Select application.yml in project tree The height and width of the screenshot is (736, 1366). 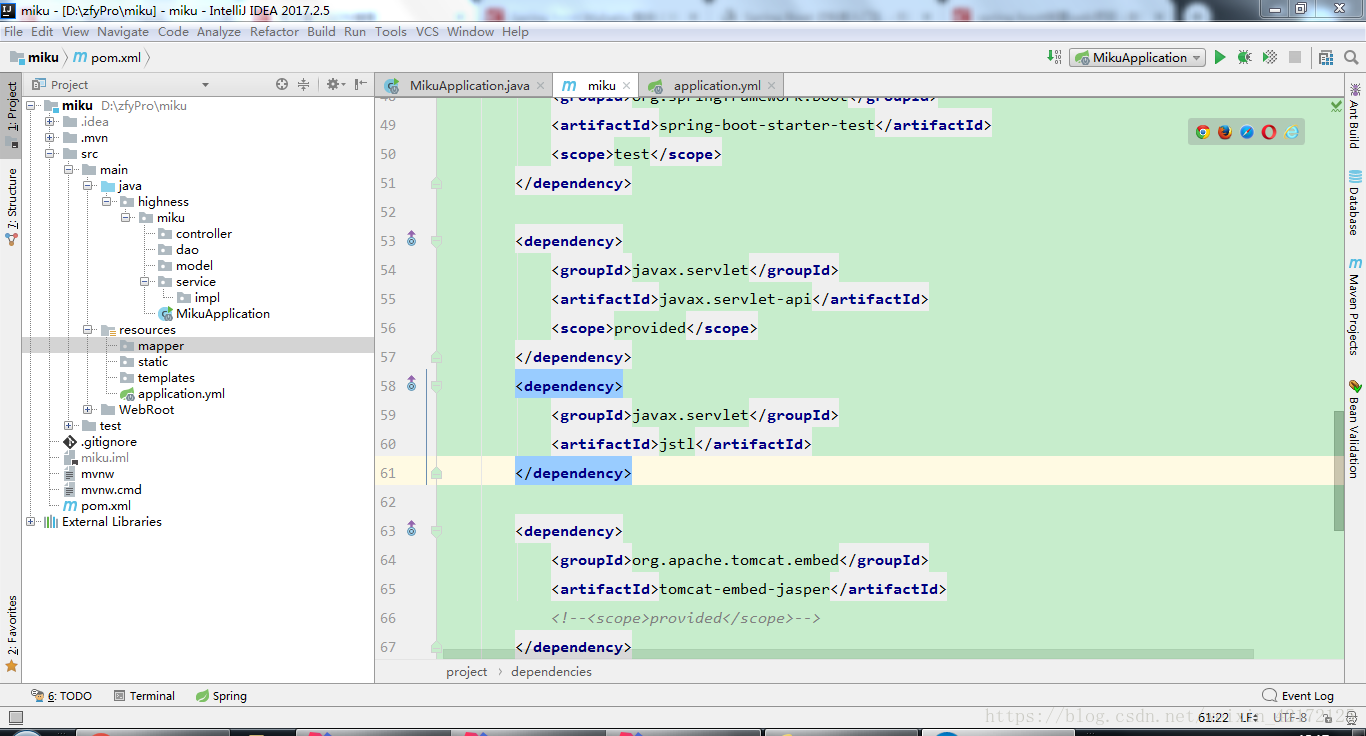click(x=181, y=394)
